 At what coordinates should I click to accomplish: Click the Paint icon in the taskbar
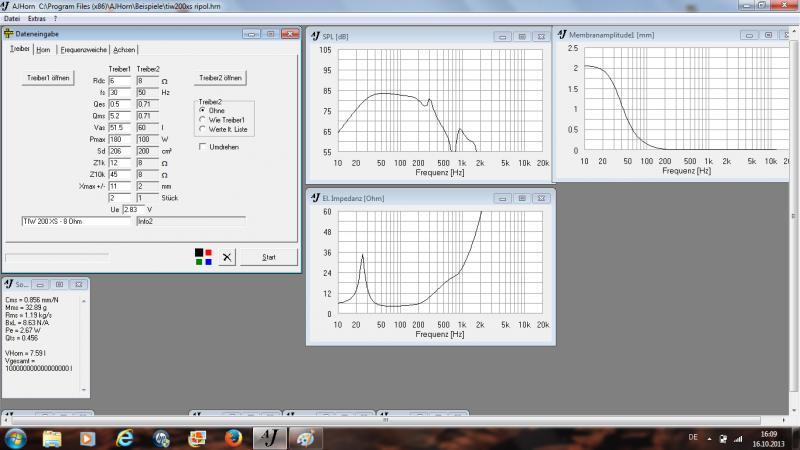[x=305, y=438]
